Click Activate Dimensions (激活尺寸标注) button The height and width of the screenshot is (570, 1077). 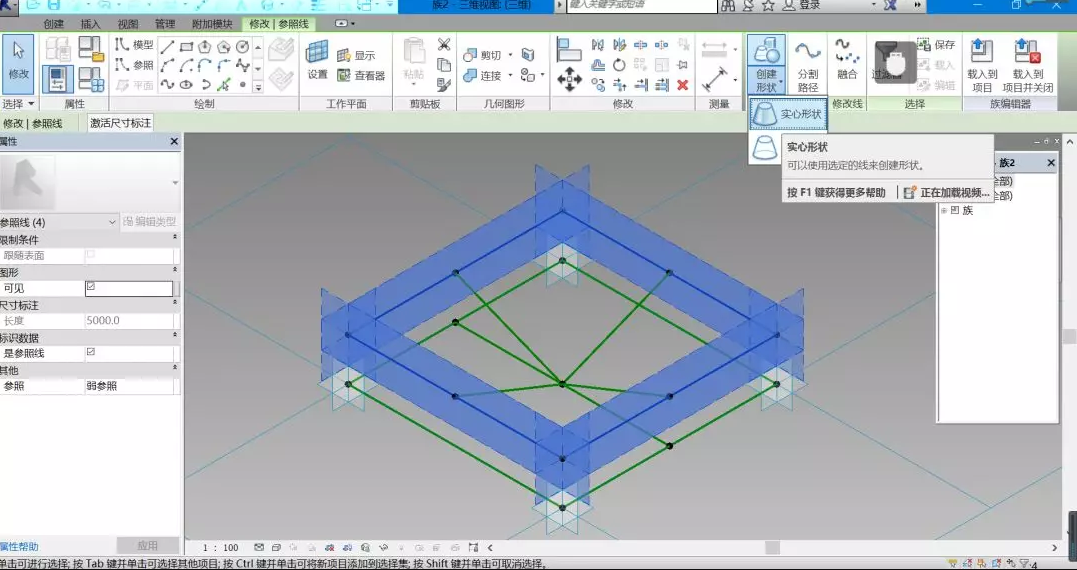[121, 123]
